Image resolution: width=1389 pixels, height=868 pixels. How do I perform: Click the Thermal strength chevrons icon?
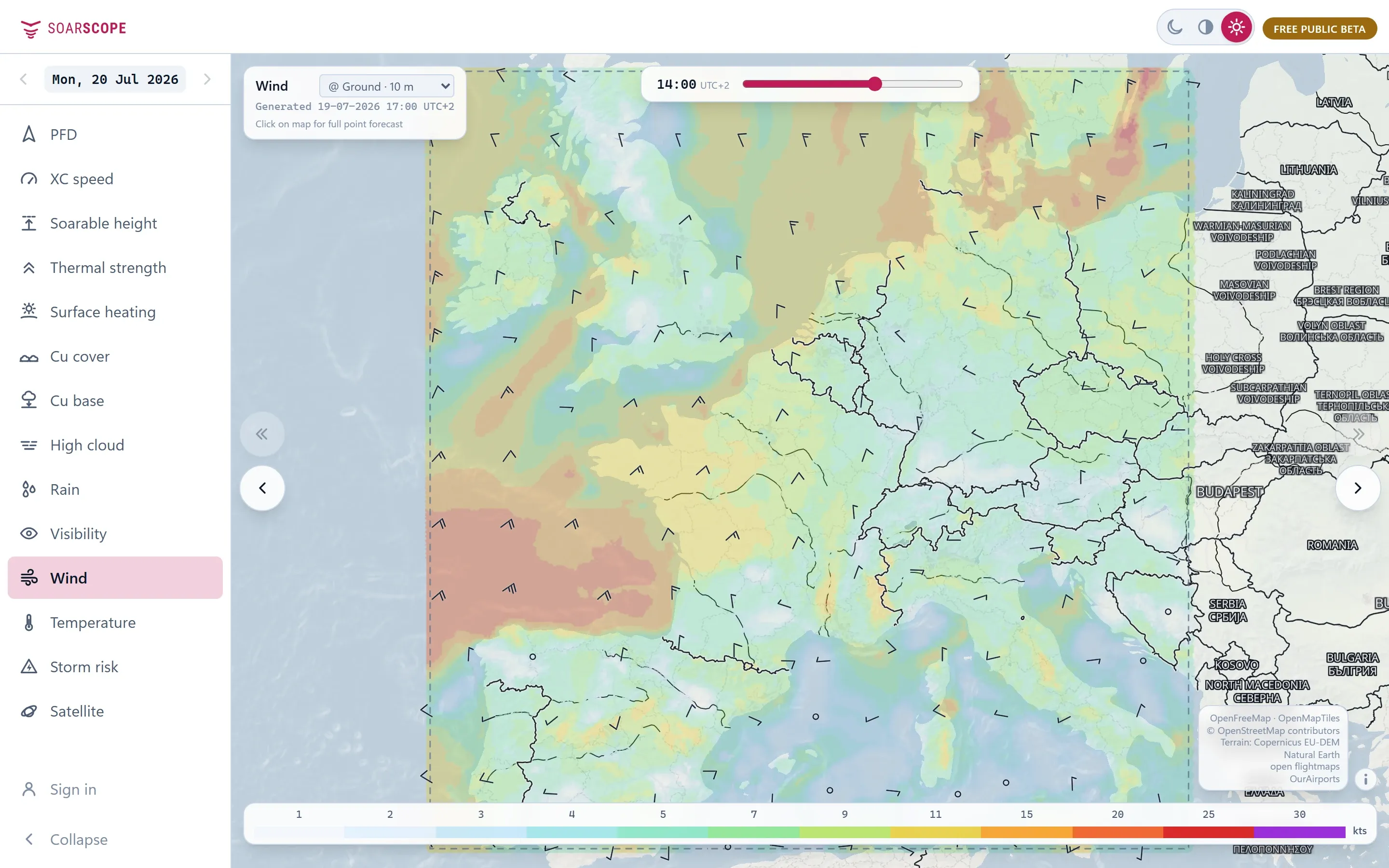click(29, 268)
